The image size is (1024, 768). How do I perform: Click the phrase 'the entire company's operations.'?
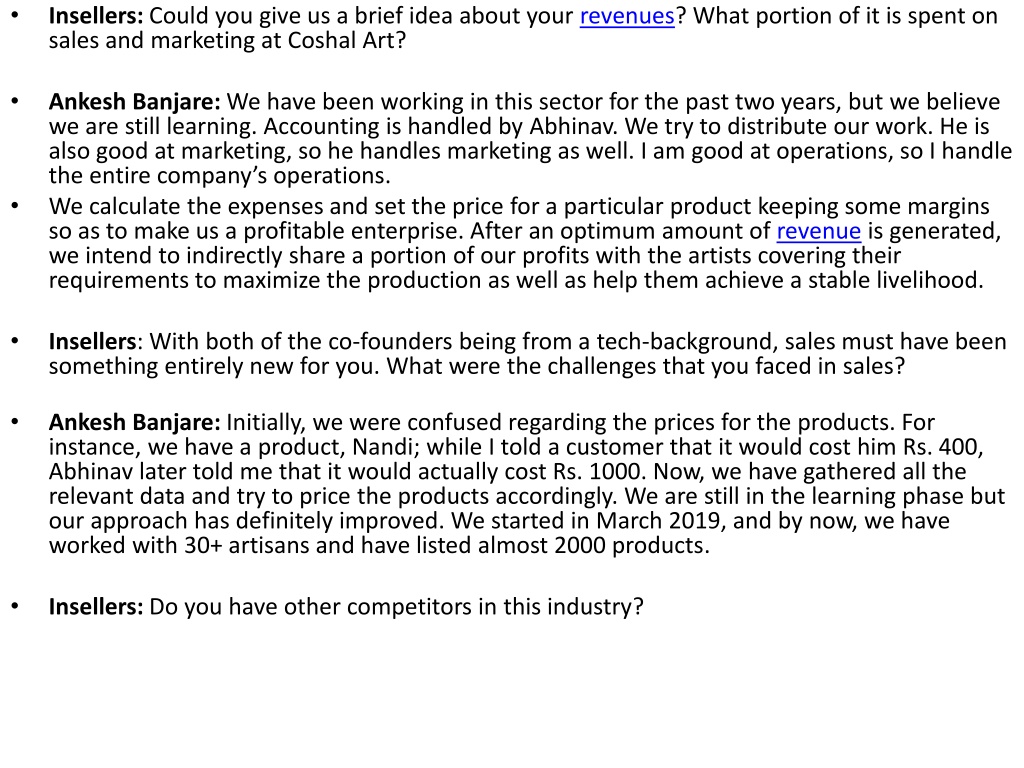(219, 176)
